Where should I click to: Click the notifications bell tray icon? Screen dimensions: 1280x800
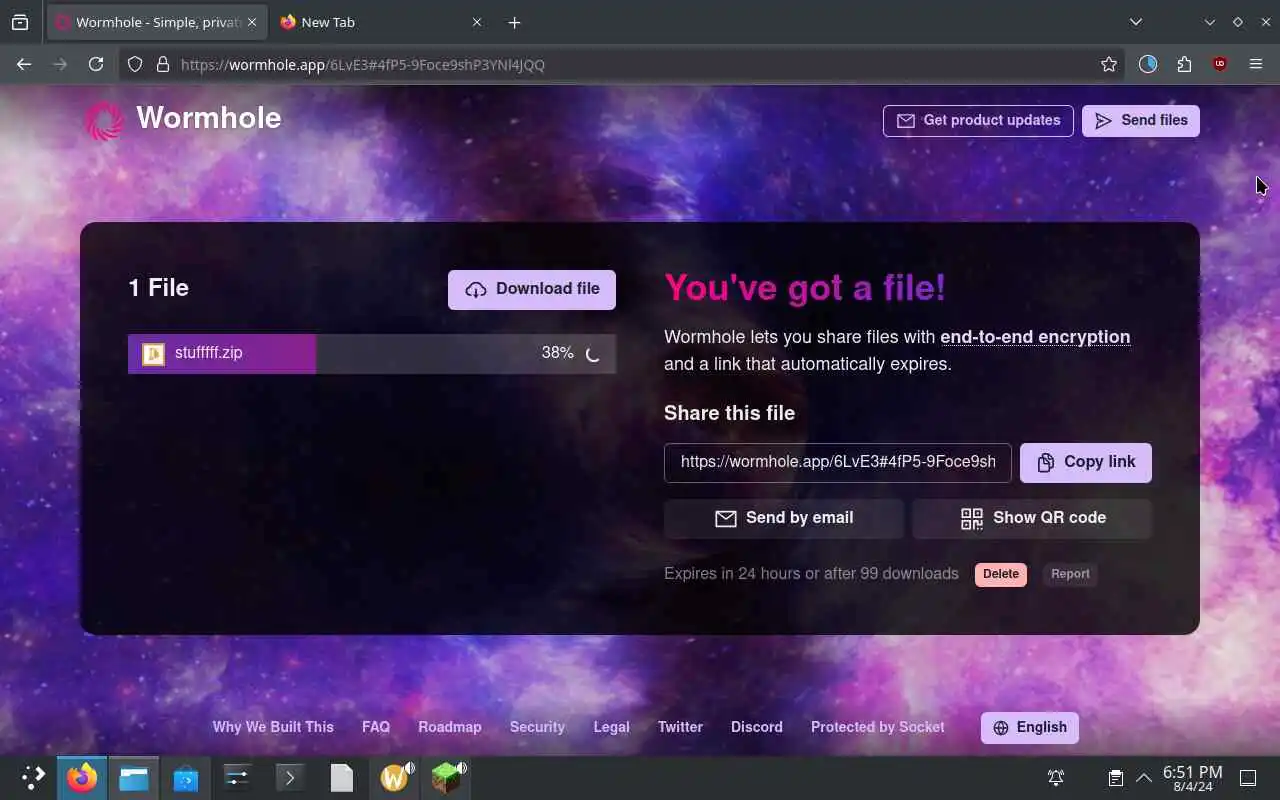[1055, 777]
